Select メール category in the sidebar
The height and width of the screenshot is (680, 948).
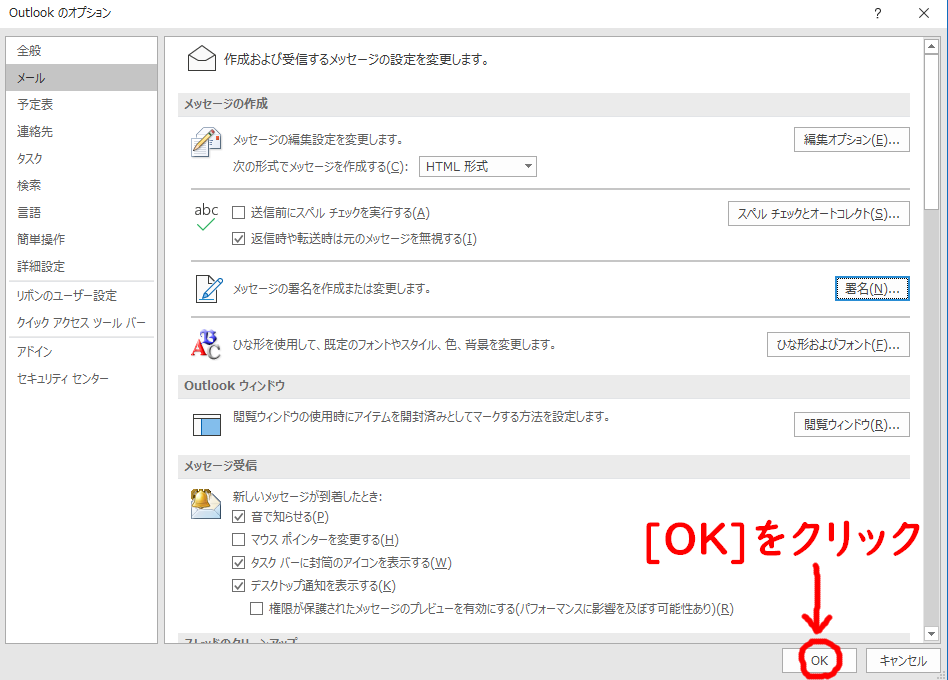click(82, 78)
